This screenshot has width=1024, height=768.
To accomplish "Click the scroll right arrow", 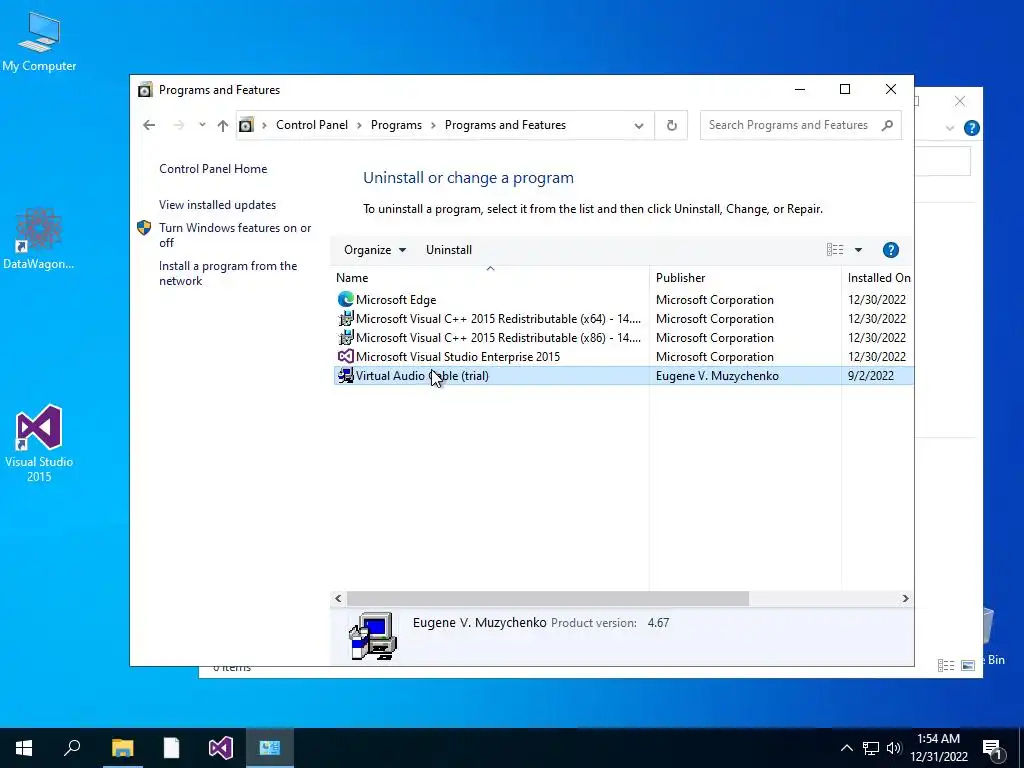I will pos(905,598).
